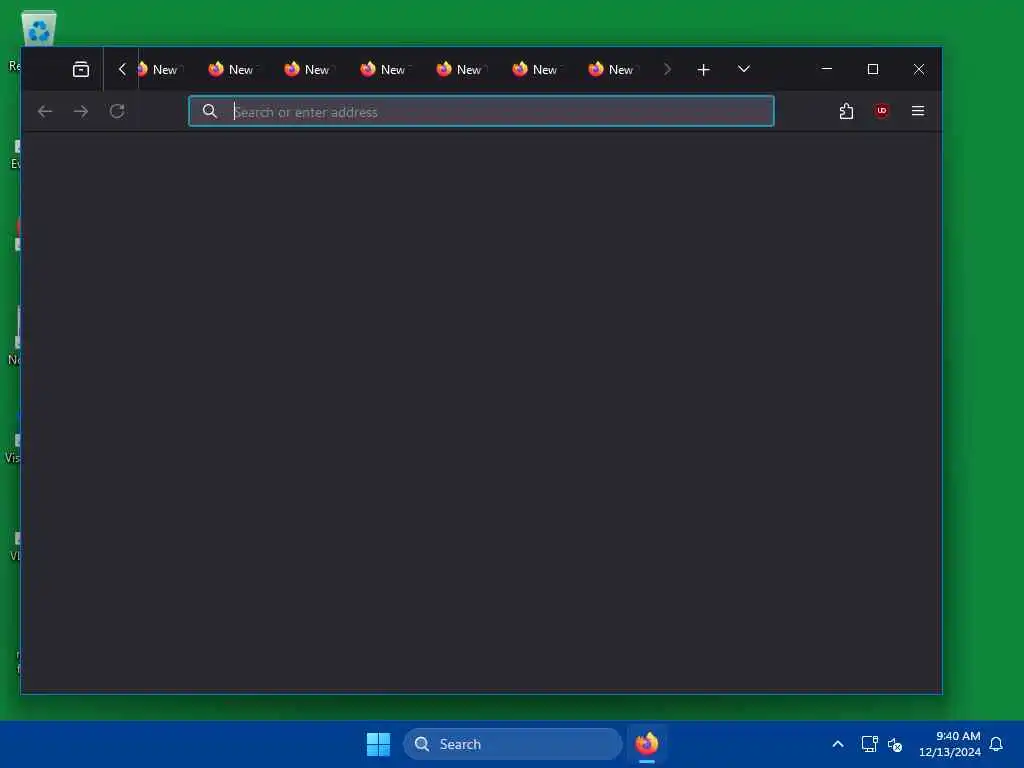Open the Recycle Bin on the desktop

click(39, 28)
